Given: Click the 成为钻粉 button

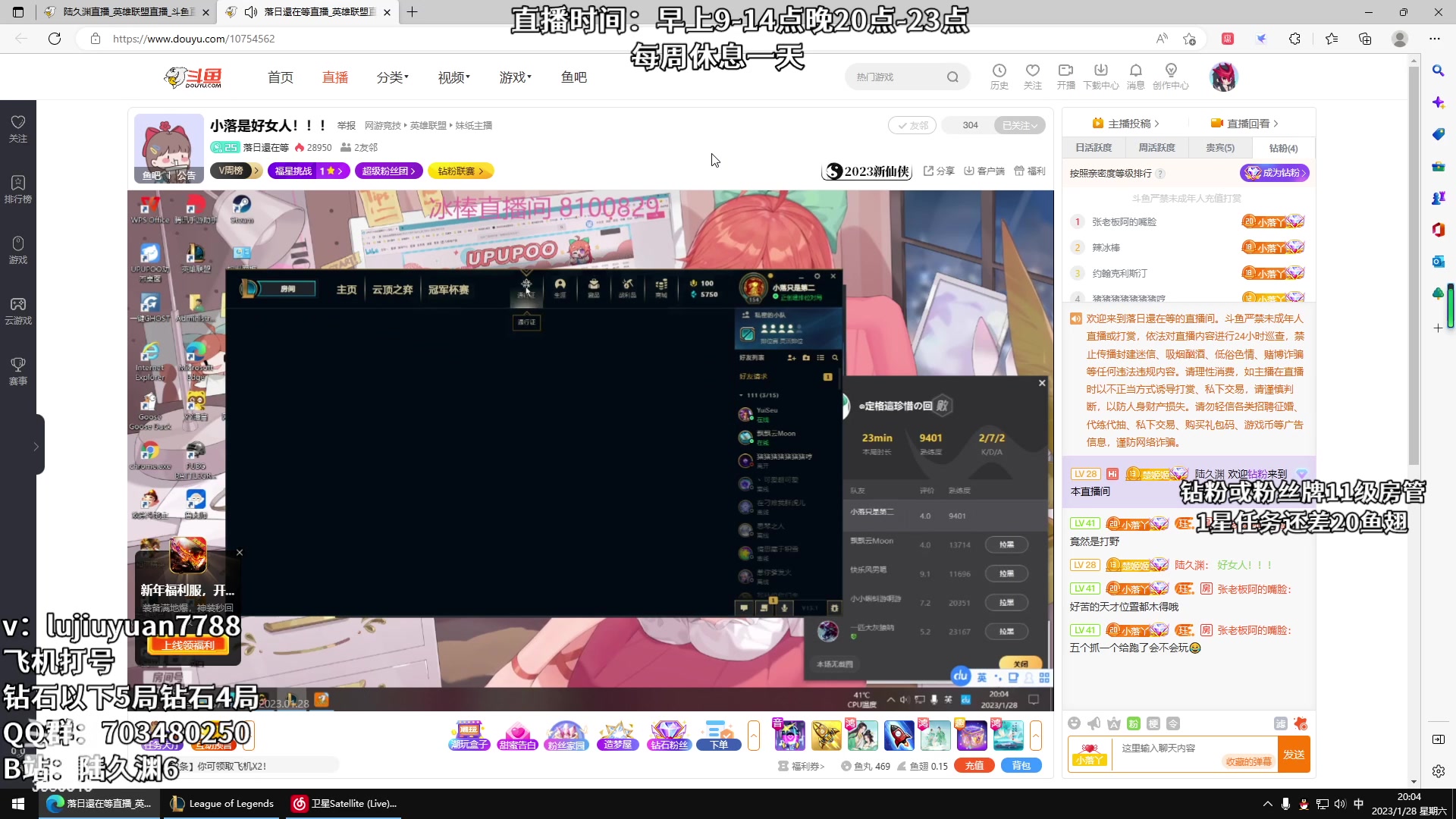Looking at the screenshot, I should pos(1275,173).
